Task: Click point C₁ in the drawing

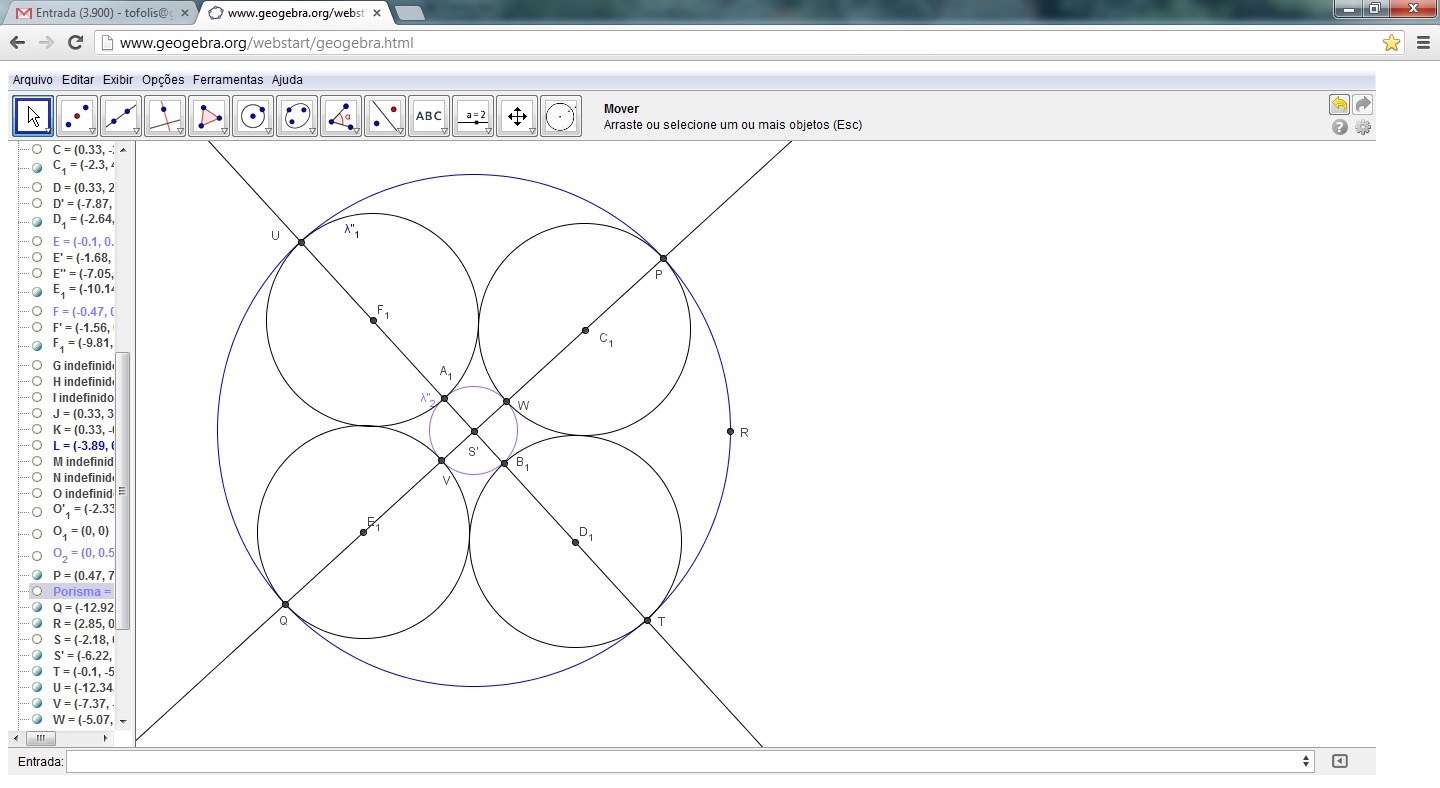Action: point(586,330)
